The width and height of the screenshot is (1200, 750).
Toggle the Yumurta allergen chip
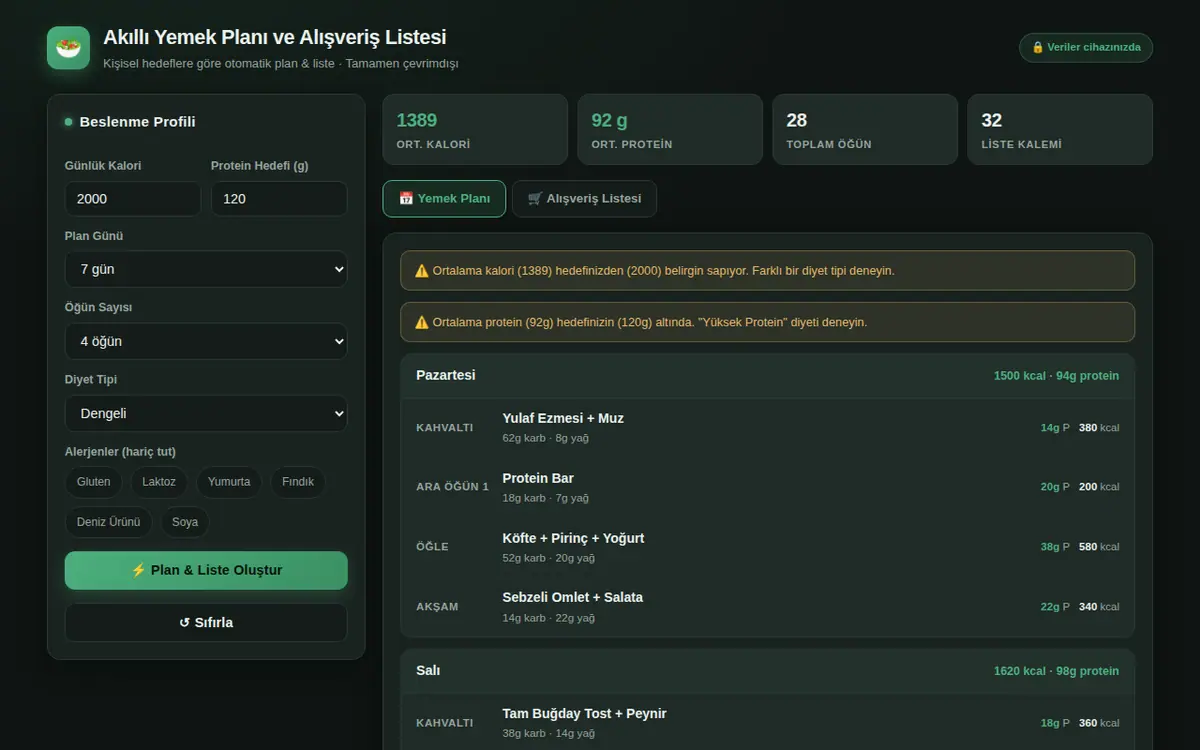229,482
